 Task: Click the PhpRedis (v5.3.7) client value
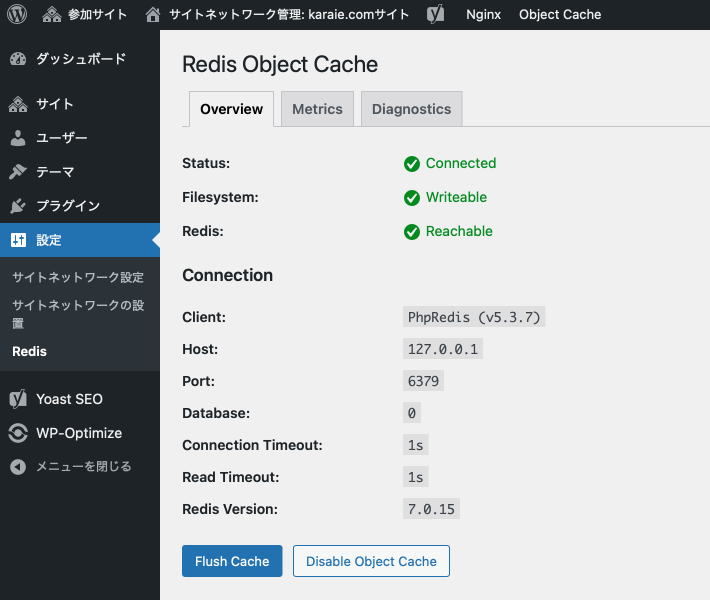(x=474, y=317)
